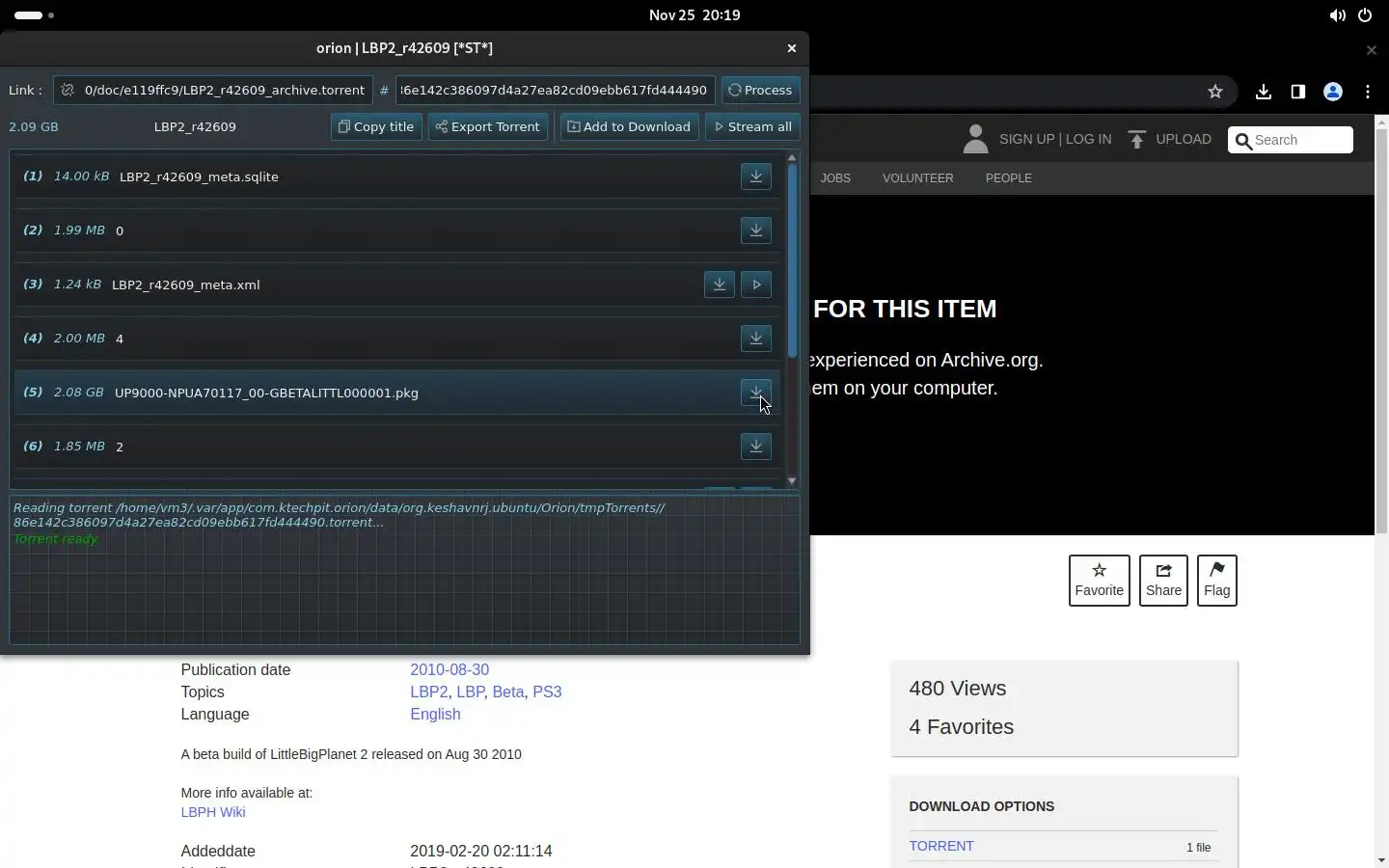
Task: Download the LBP2_r42609_meta.sqlite file
Action: tap(756, 176)
